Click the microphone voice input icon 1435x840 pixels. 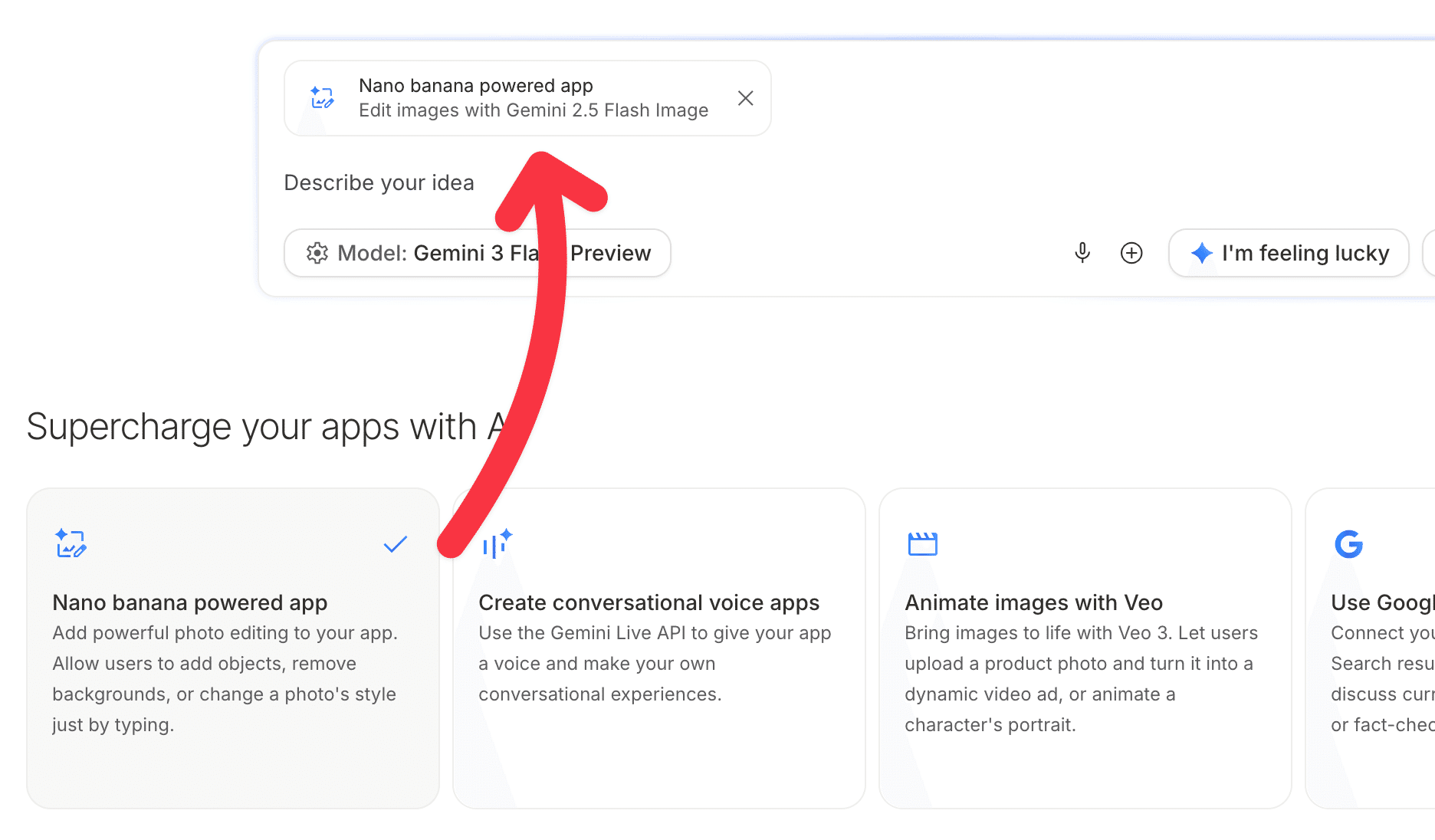[x=1082, y=253]
